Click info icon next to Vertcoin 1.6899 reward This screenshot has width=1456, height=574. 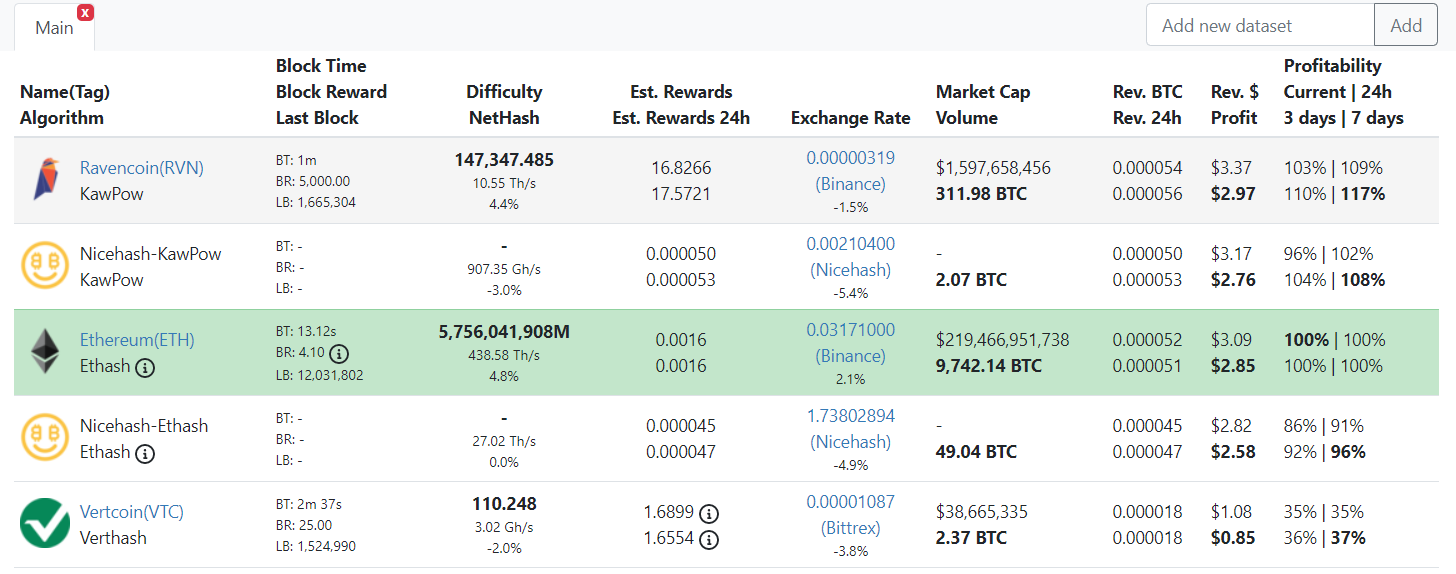click(x=709, y=514)
